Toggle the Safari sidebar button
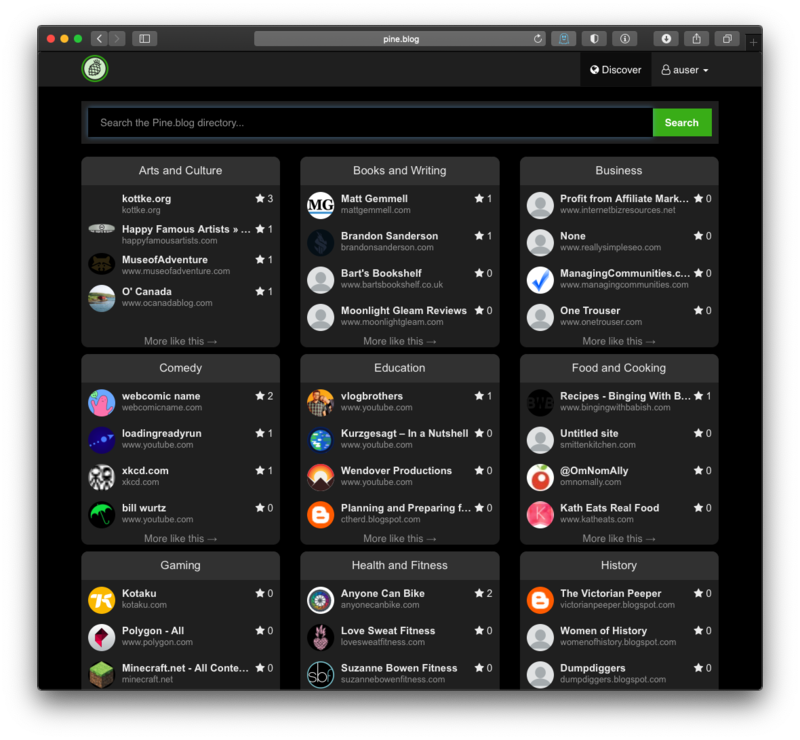Screen dimensions: 800x740 [144, 39]
